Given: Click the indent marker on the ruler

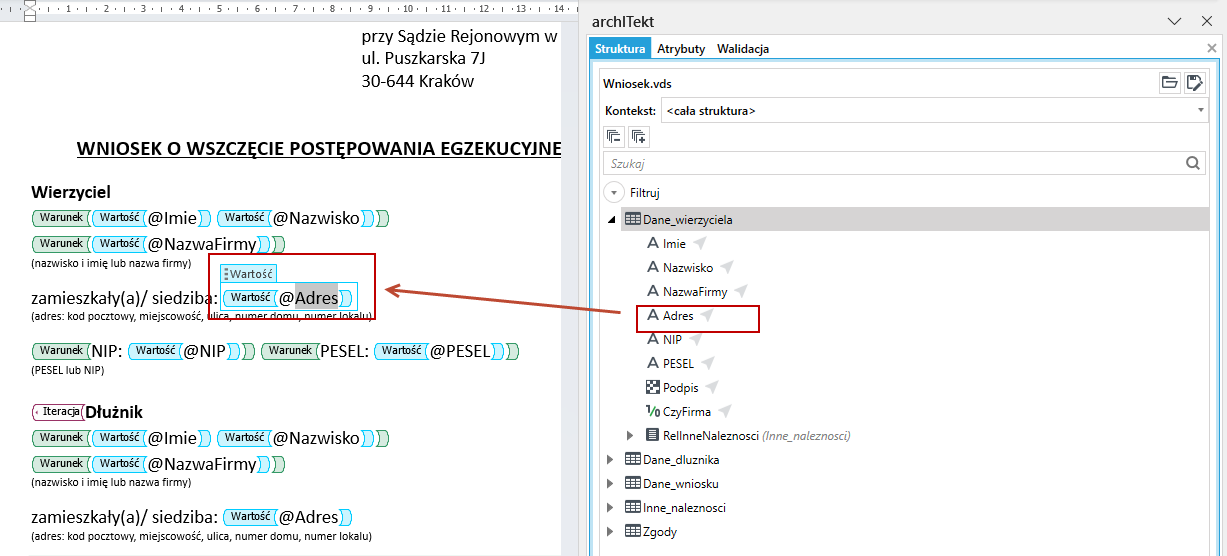Looking at the screenshot, I should pyautogui.click(x=29, y=11).
